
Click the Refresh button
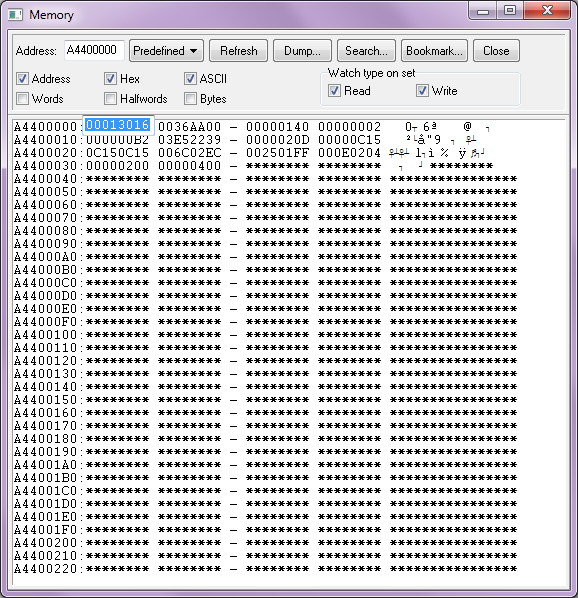(x=239, y=51)
